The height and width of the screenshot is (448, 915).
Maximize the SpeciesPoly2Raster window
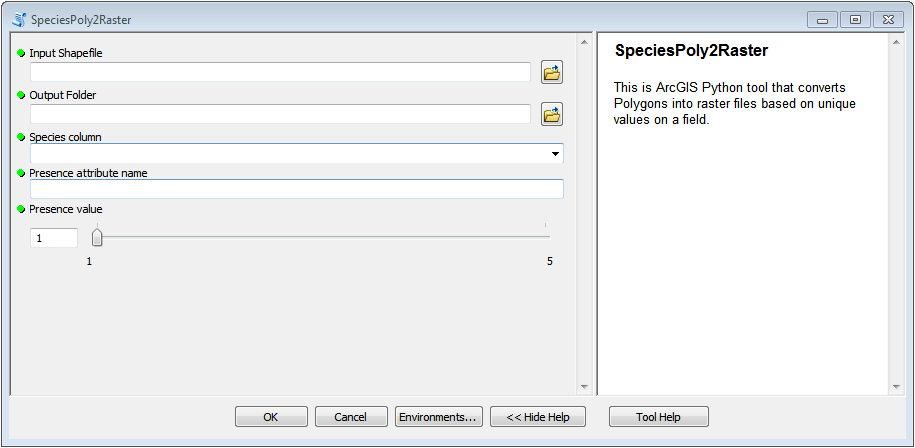[855, 20]
